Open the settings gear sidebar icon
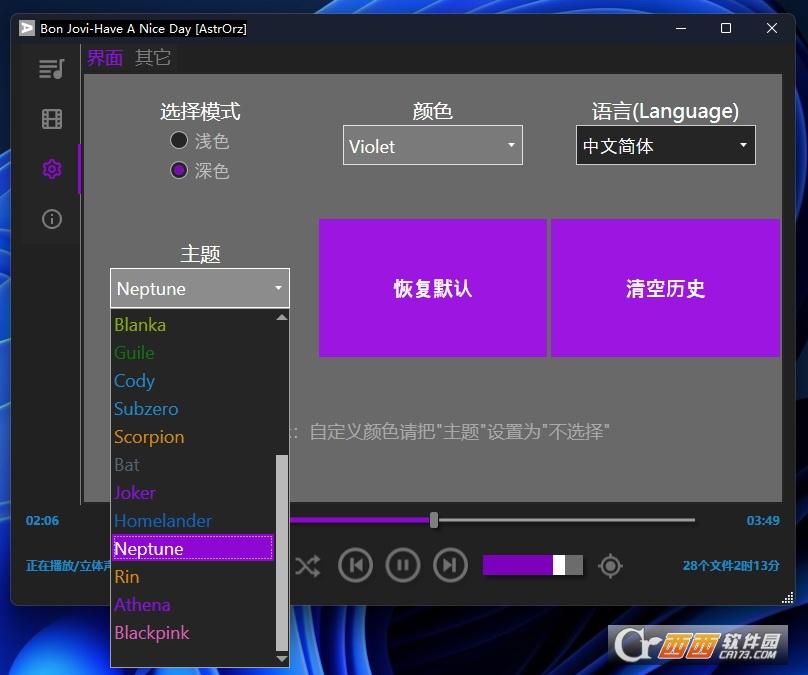The width and height of the screenshot is (808, 675). [52, 169]
